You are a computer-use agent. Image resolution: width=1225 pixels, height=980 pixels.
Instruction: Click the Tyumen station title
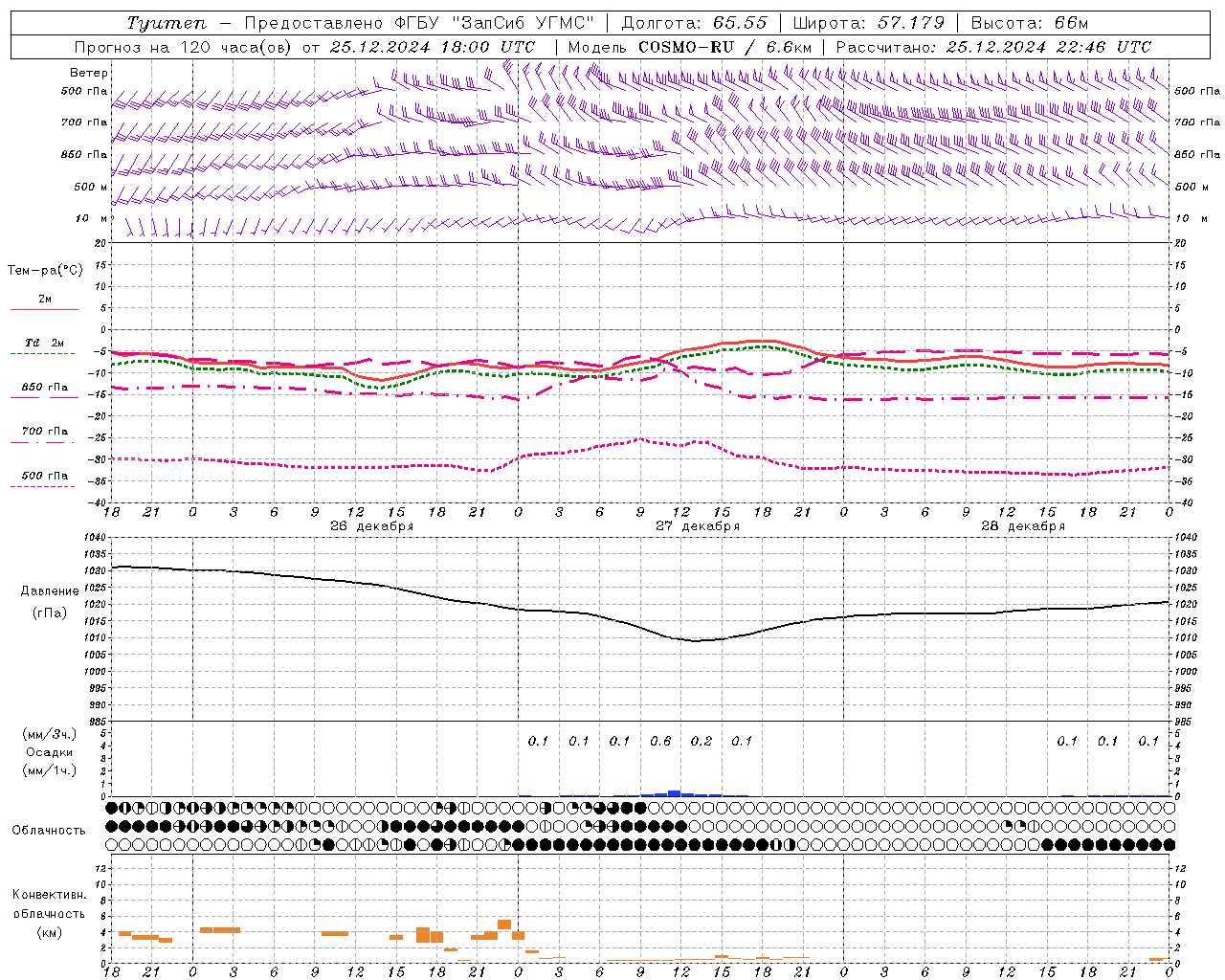tap(166, 23)
